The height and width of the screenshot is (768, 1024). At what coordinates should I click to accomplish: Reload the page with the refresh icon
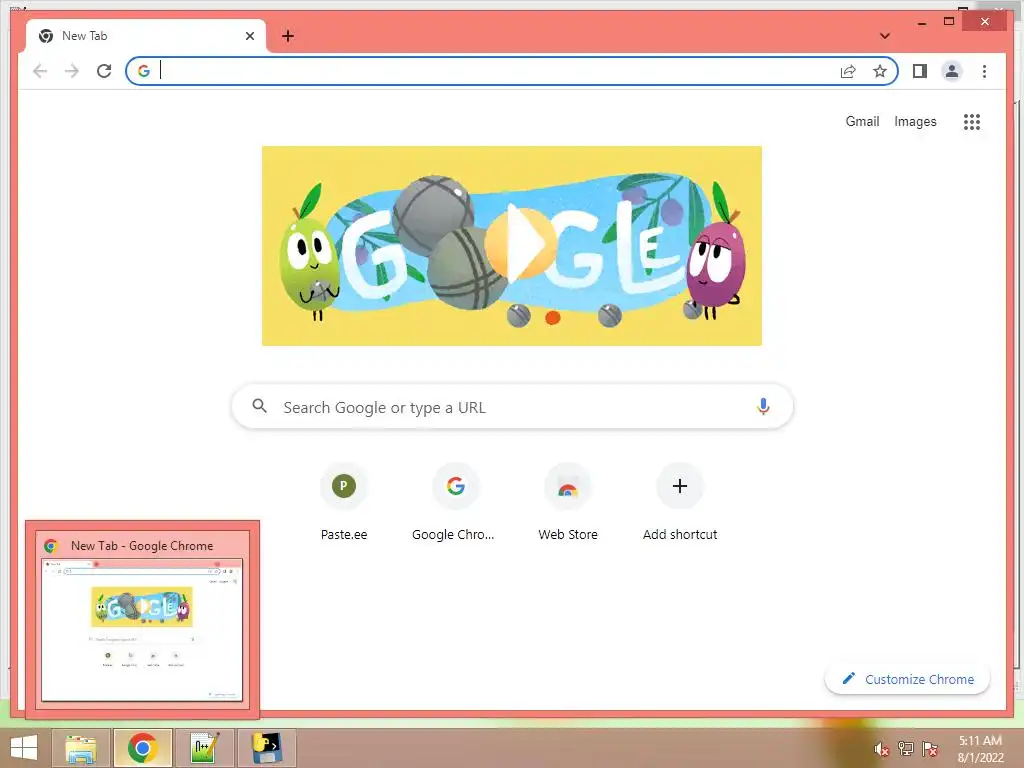[104, 71]
